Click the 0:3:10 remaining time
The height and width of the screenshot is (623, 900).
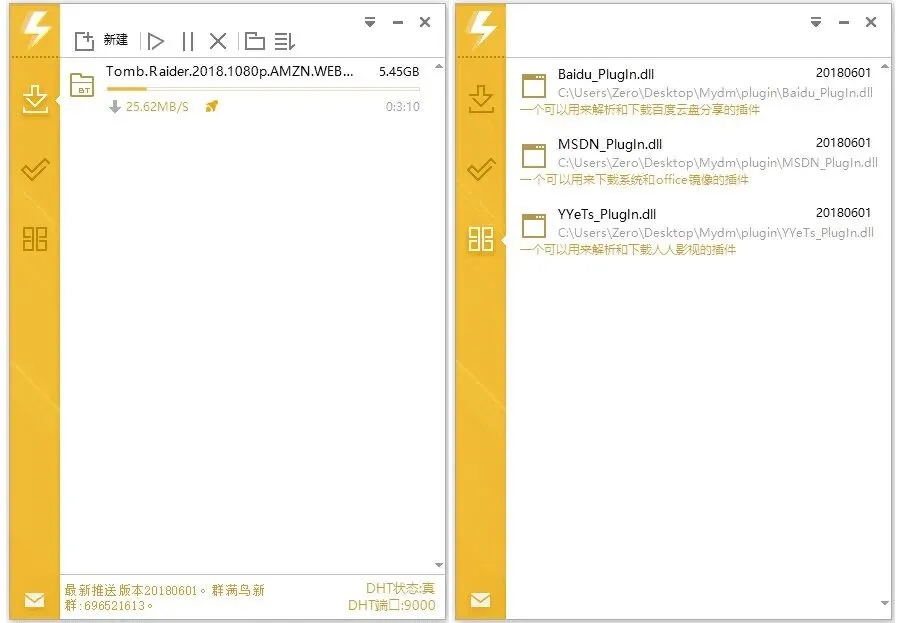(x=403, y=107)
